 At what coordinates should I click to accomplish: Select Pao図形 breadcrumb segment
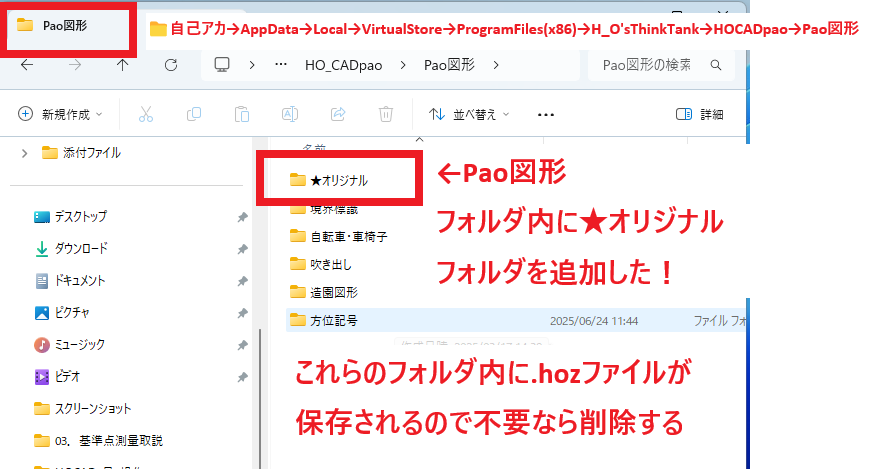(x=449, y=65)
